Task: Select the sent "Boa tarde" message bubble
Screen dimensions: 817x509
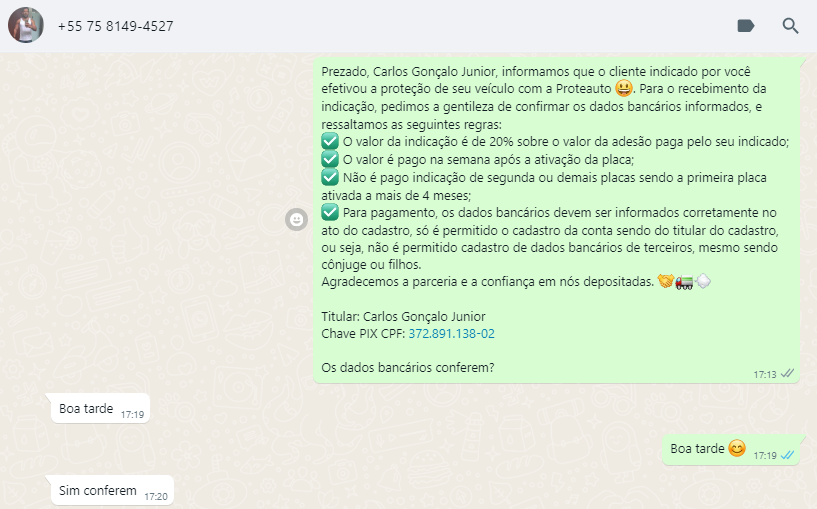Action: click(x=731, y=449)
